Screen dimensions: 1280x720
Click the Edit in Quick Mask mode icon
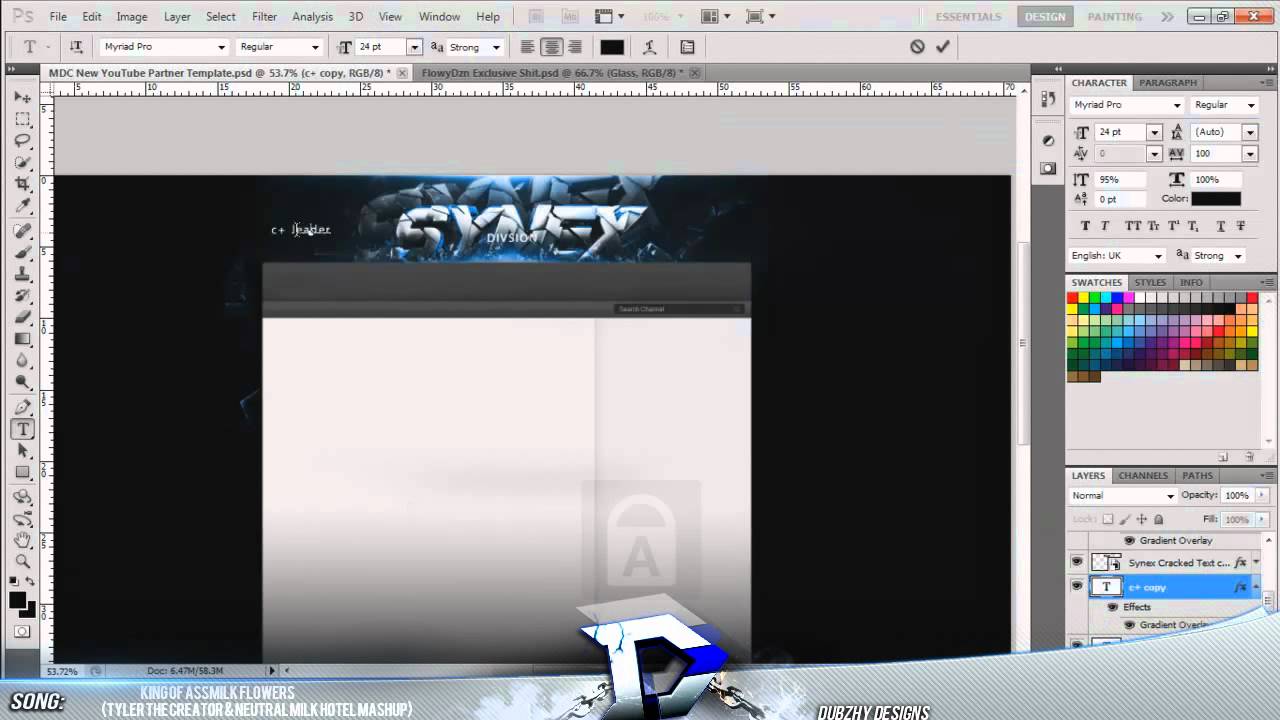coord(22,632)
